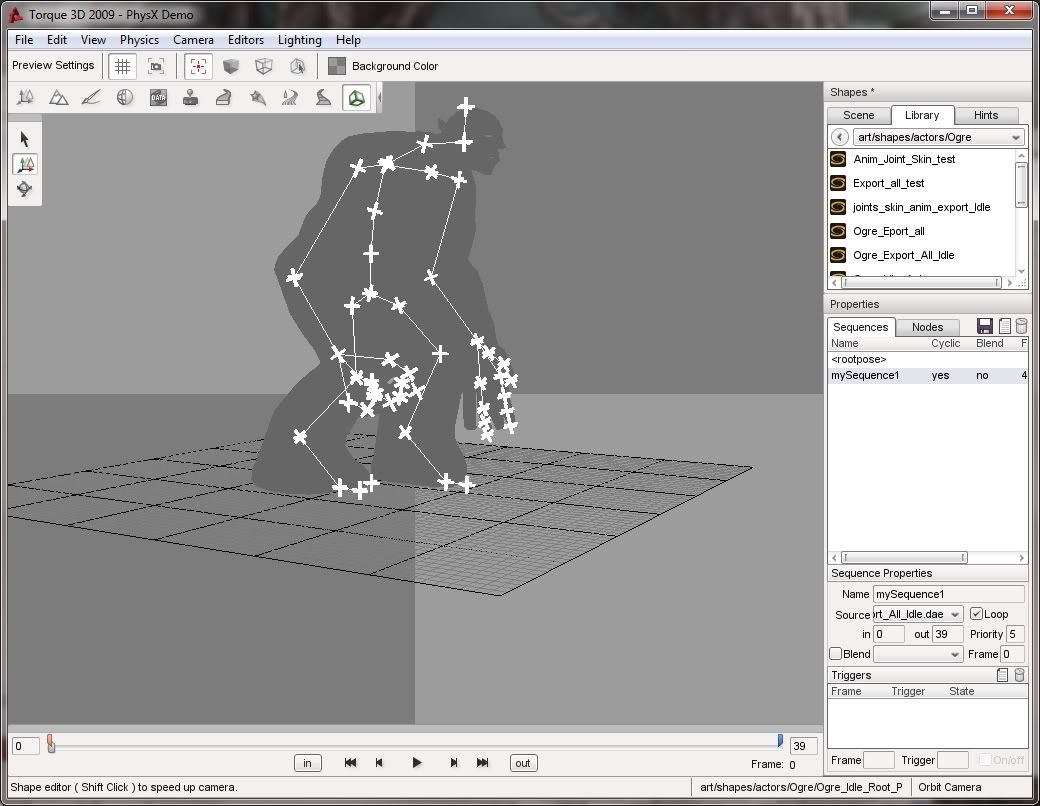Open the Lighting menu
This screenshot has height=806, width=1040.
coord(299,40)
